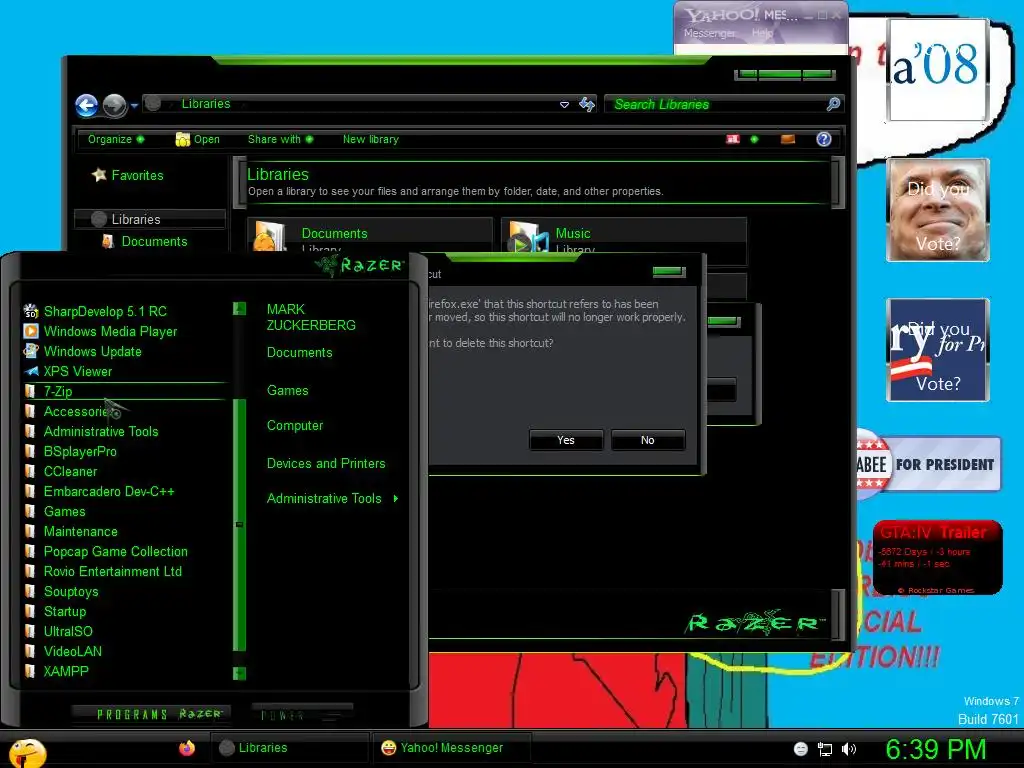1024x768 pixels.
Task: Expand the XAMPP folder
Action: point(56,671)
